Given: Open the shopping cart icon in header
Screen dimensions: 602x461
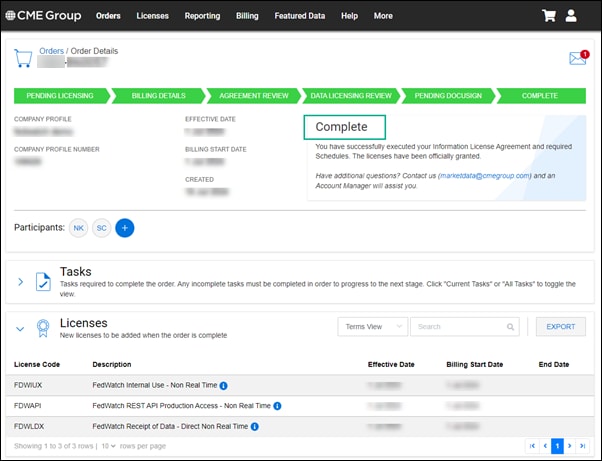Looking at the screenshot, I should pyautogui.click(x=548, y=16).
